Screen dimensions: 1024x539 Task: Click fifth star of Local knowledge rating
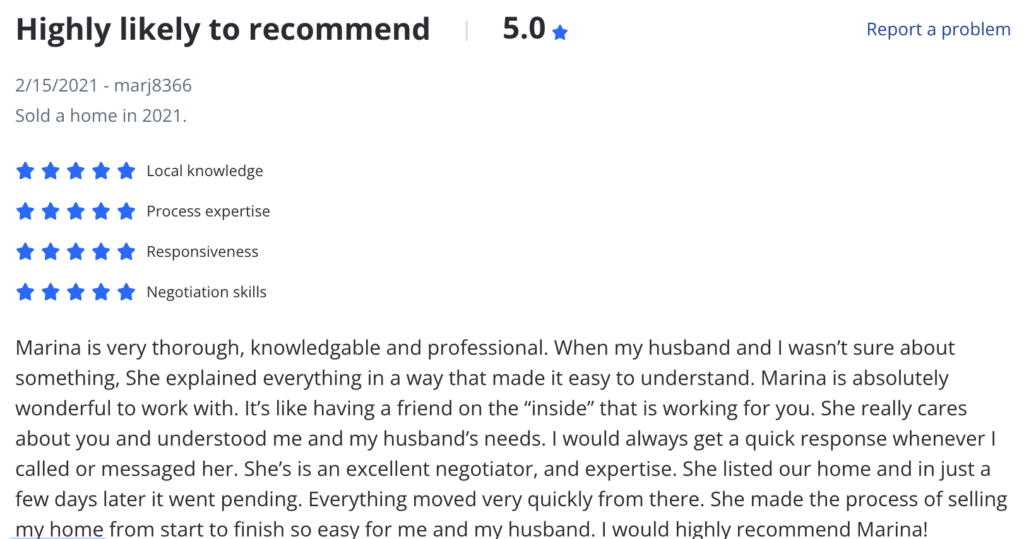coord(126,171)
